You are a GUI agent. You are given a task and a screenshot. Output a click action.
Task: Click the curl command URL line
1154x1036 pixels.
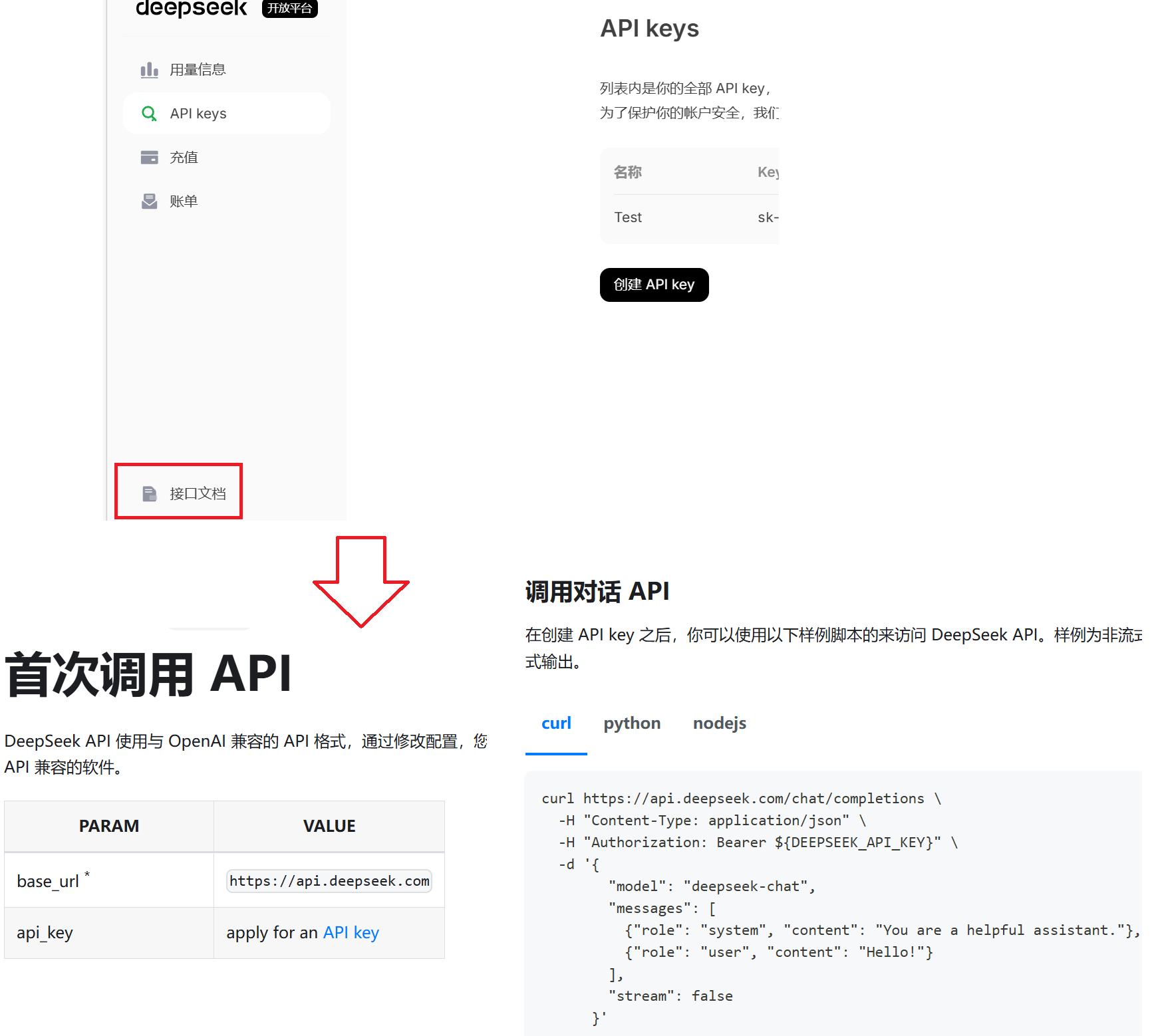tap(742, 799)
